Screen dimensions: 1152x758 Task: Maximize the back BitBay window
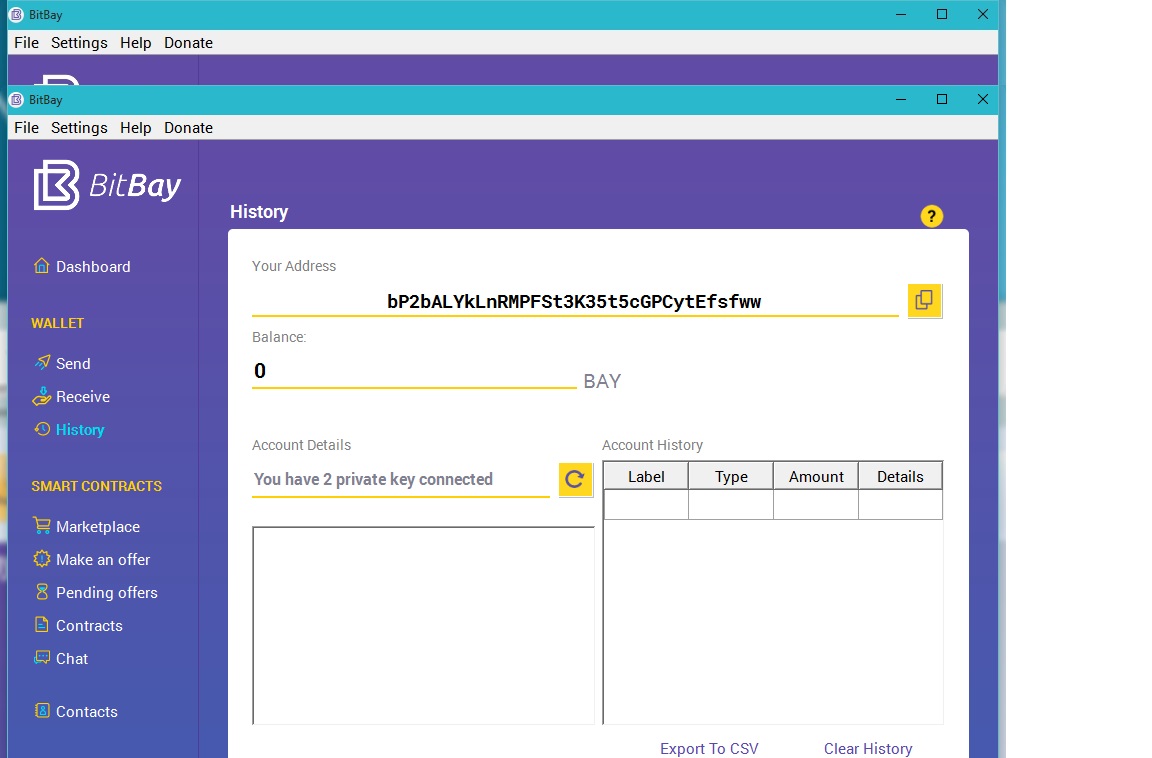click(942, 14)
